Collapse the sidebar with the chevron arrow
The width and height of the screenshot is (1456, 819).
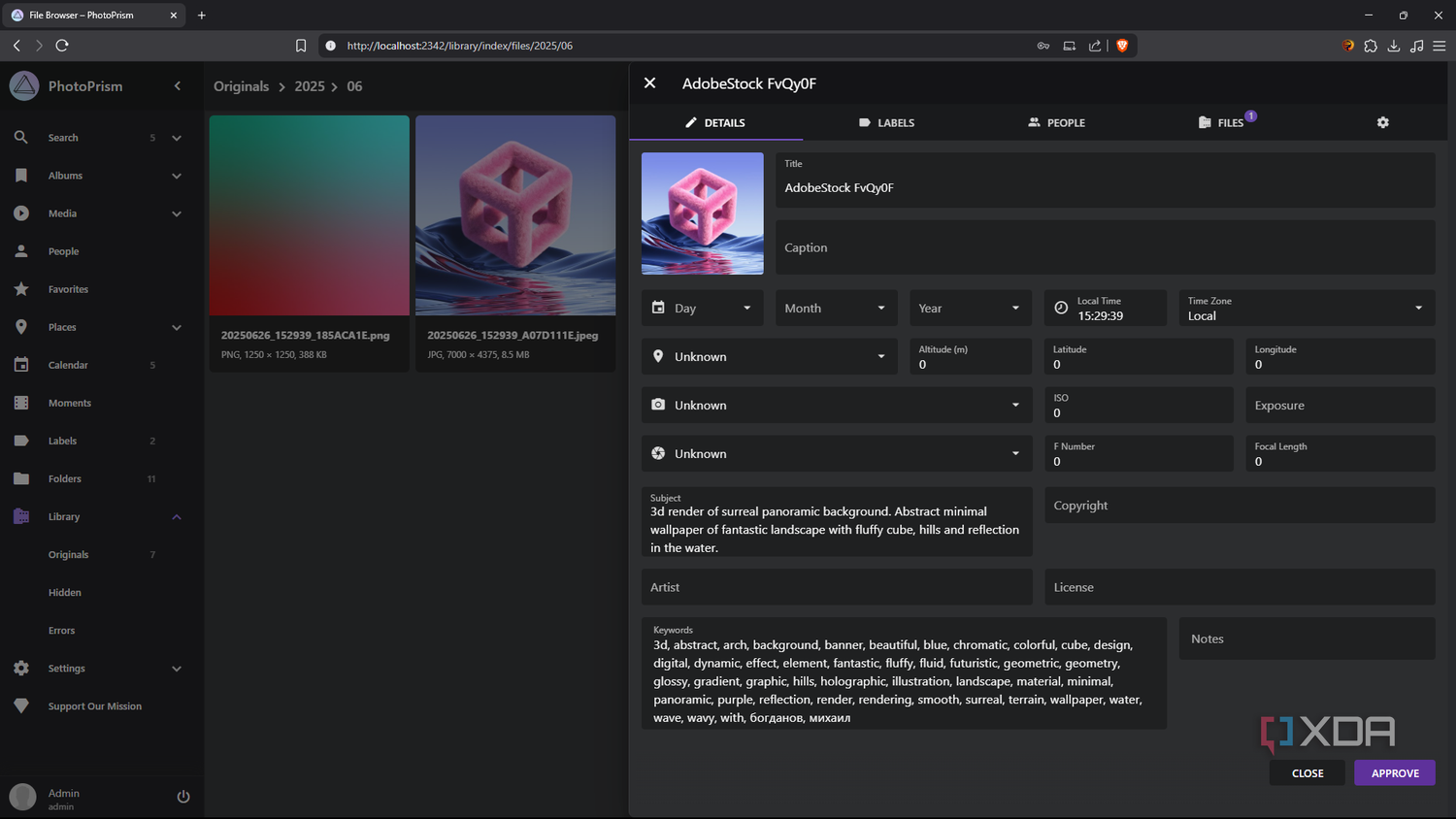click(x=178, y=86)
